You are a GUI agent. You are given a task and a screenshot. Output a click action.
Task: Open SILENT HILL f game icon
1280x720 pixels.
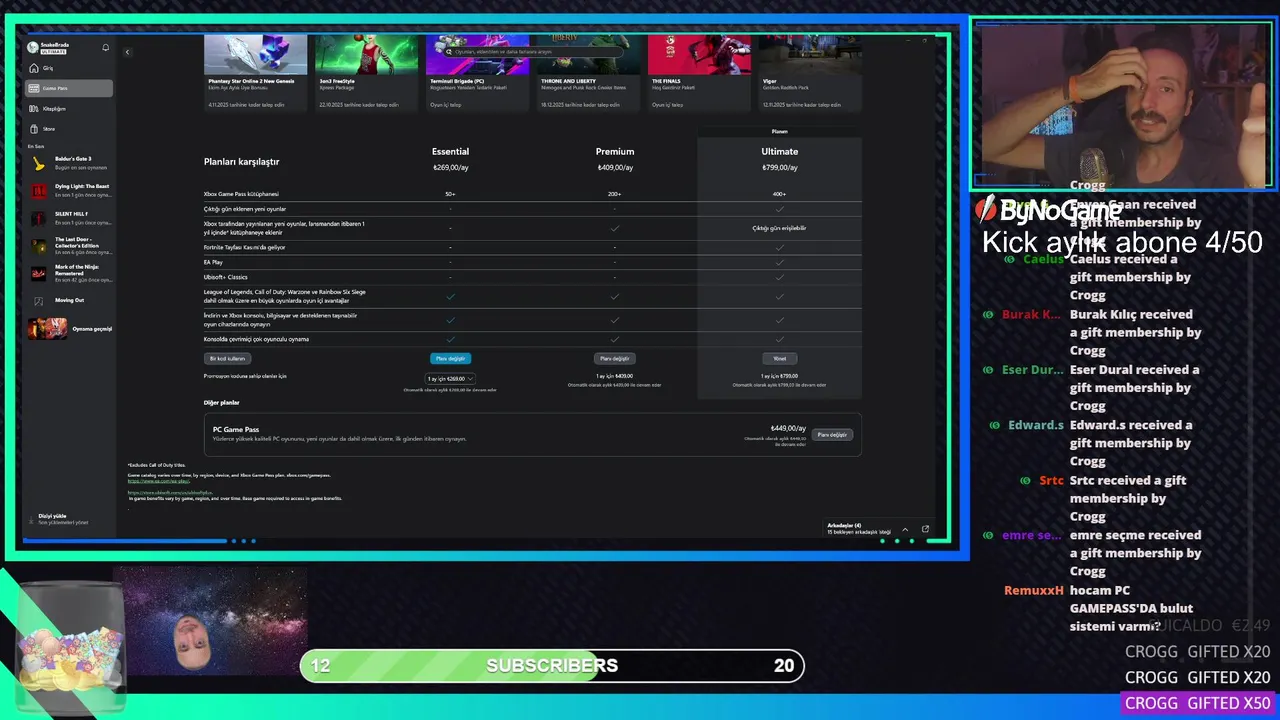click(x=38, y=217)
